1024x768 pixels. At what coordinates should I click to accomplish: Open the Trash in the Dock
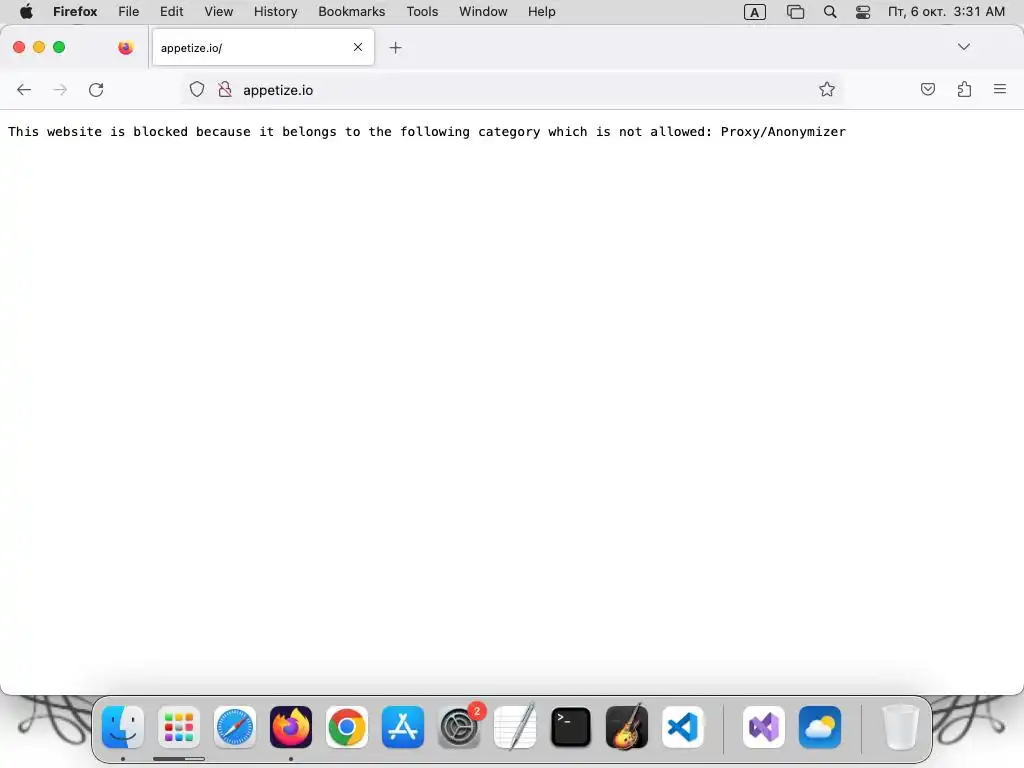pyautogui.click(x=901, y=727)
